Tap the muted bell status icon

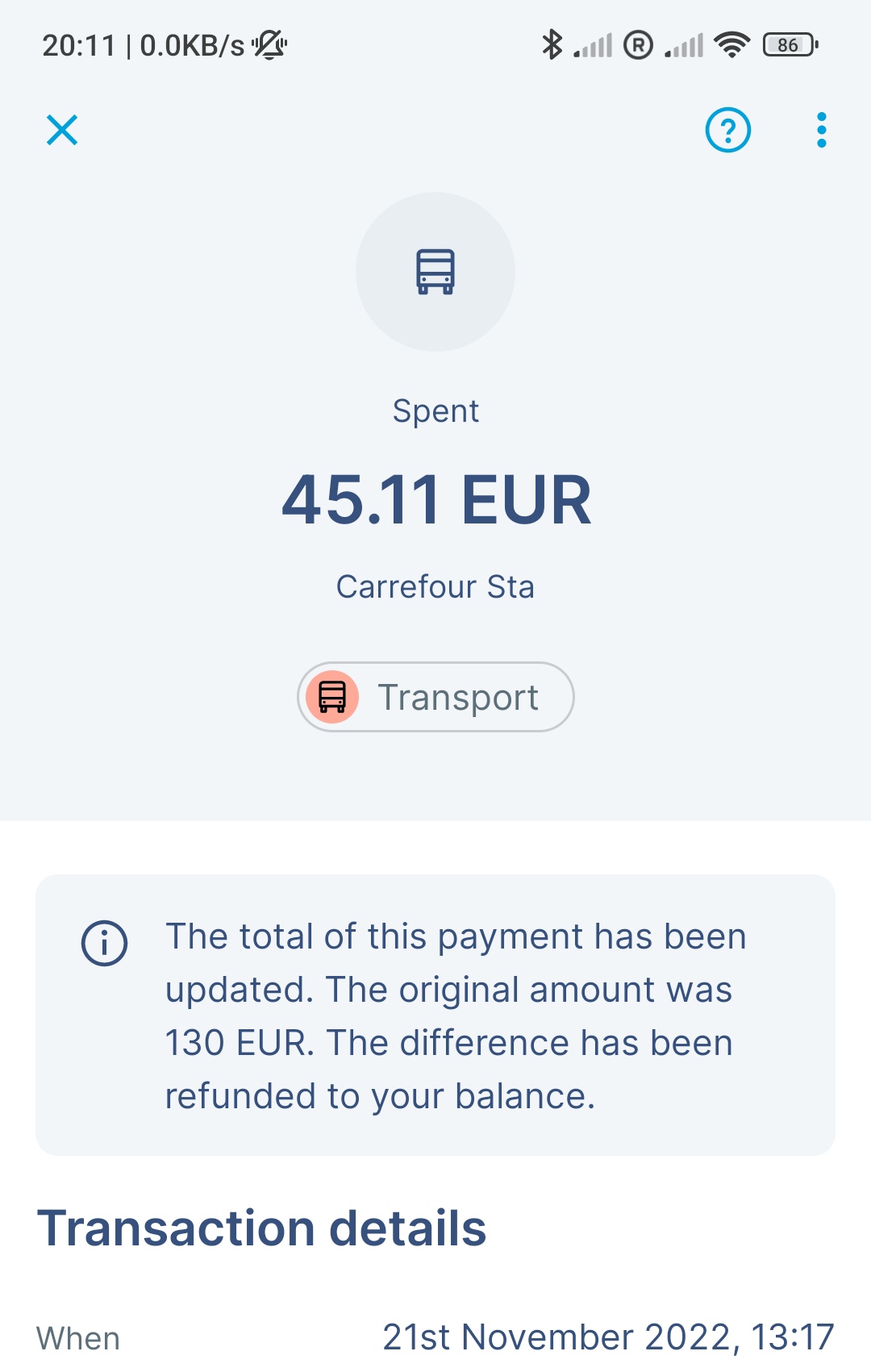pos(270,45)
